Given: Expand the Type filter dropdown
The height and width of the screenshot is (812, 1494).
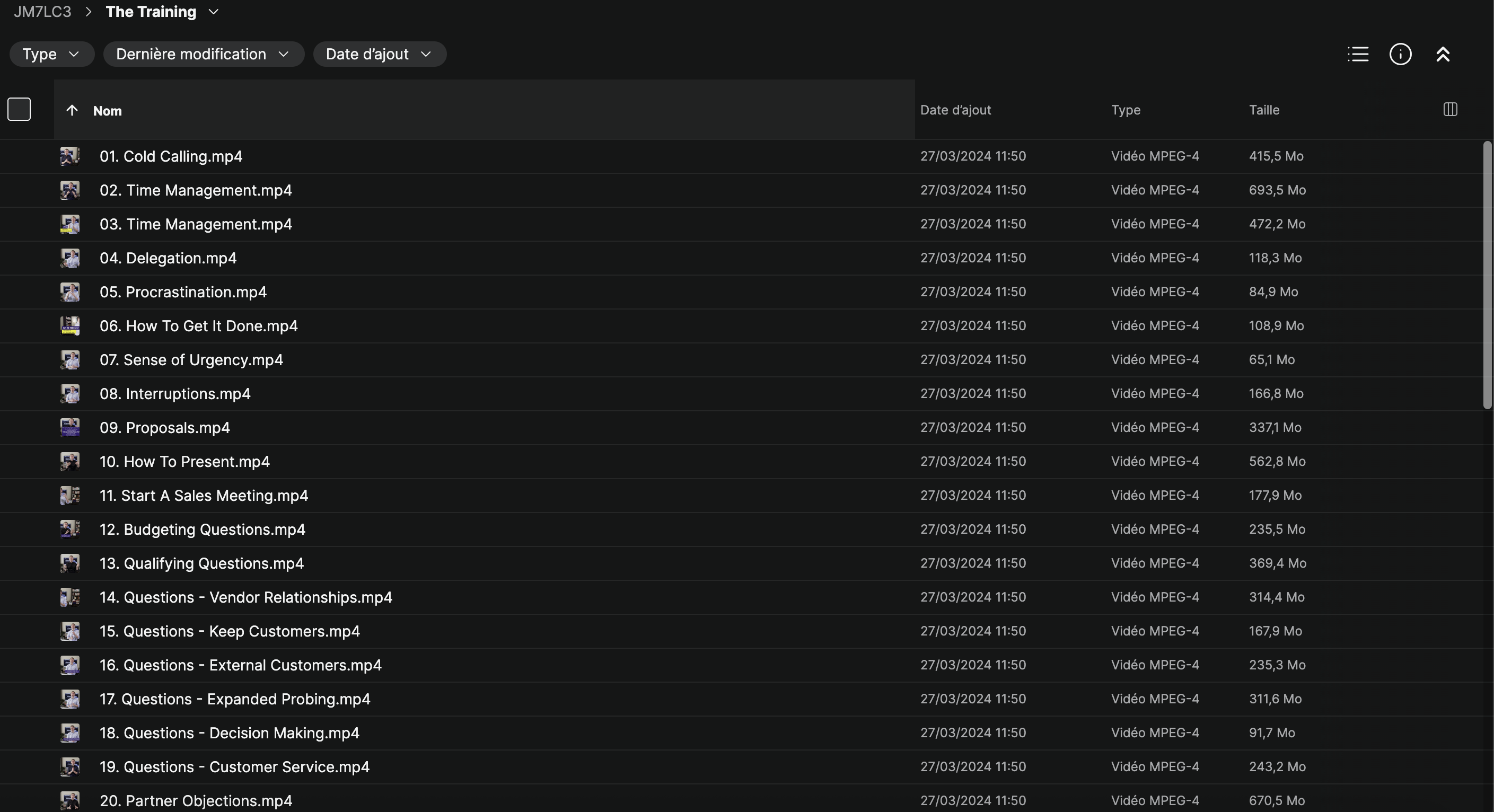Looking at the screenshot, I should tap(51, 54).
